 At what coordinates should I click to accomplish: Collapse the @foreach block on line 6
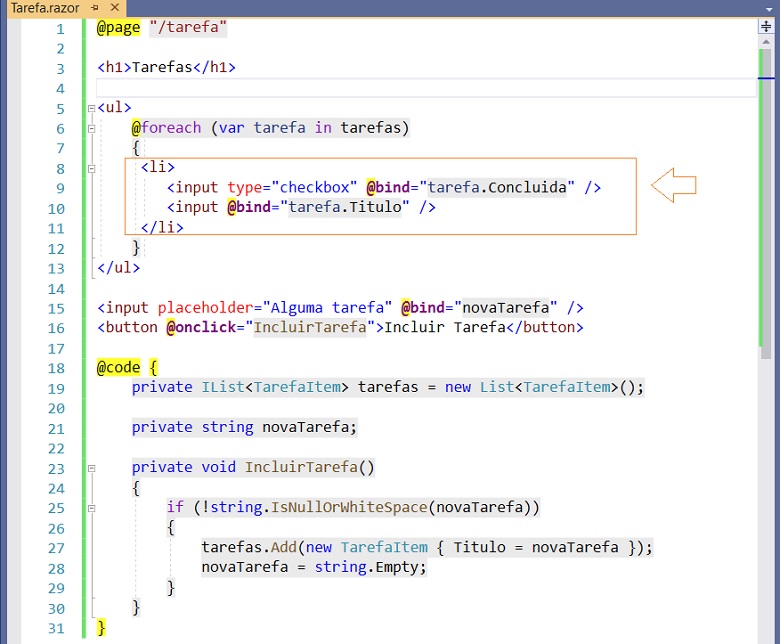[x=92, y=128]
